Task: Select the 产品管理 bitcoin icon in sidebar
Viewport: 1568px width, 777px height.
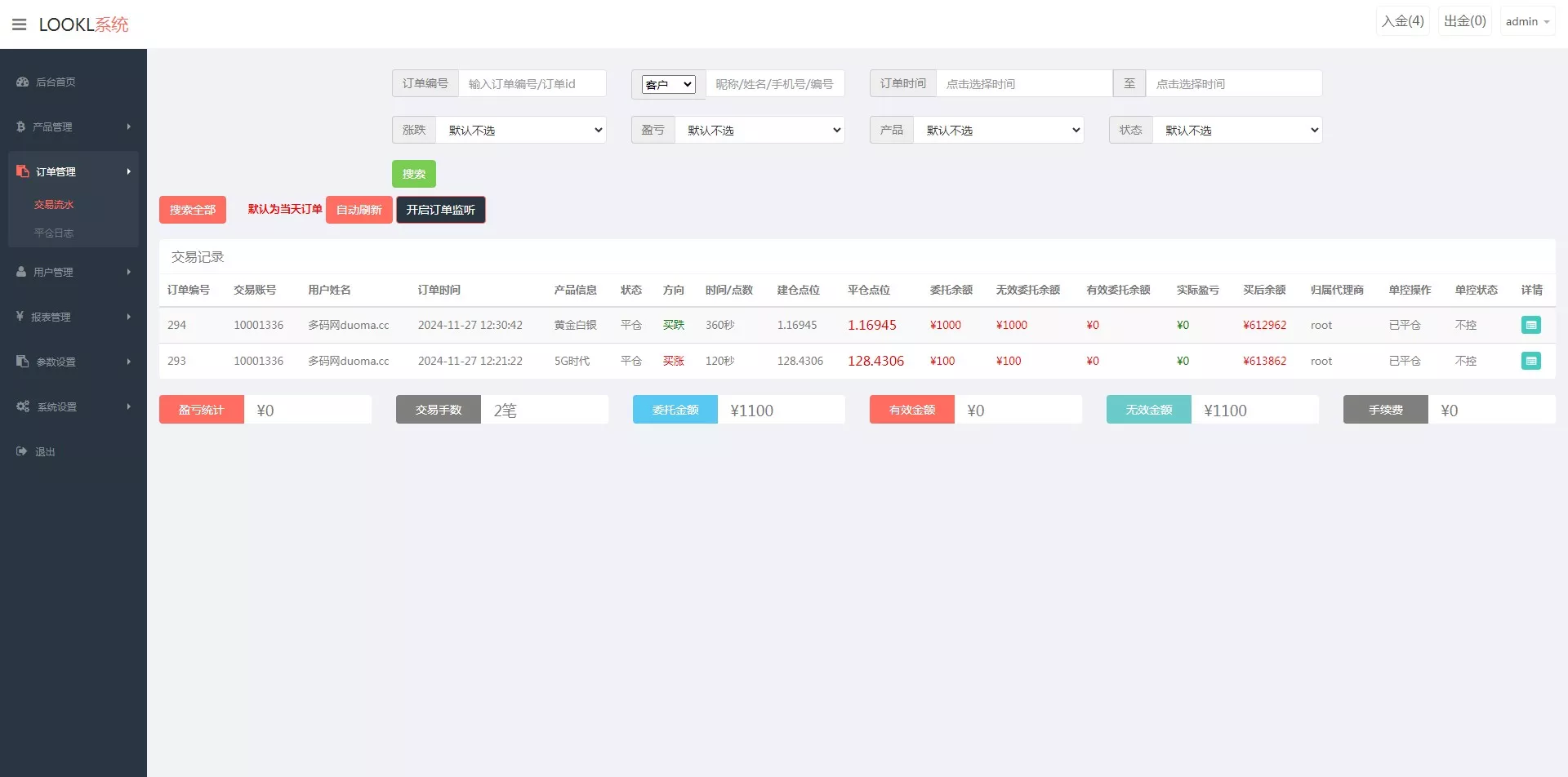Action: [x=21, y=127]
